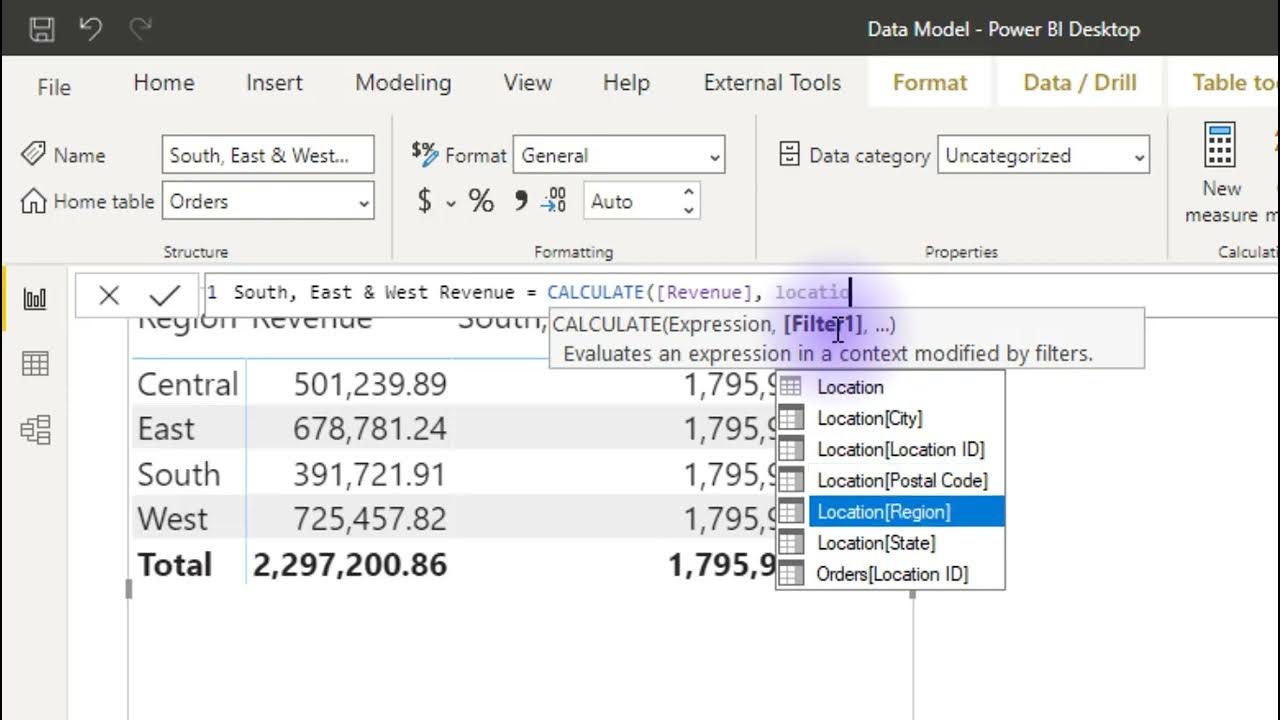Expand the Data category Uncategorized dropdown
1280x720 pixels.
coord(1139,157)
